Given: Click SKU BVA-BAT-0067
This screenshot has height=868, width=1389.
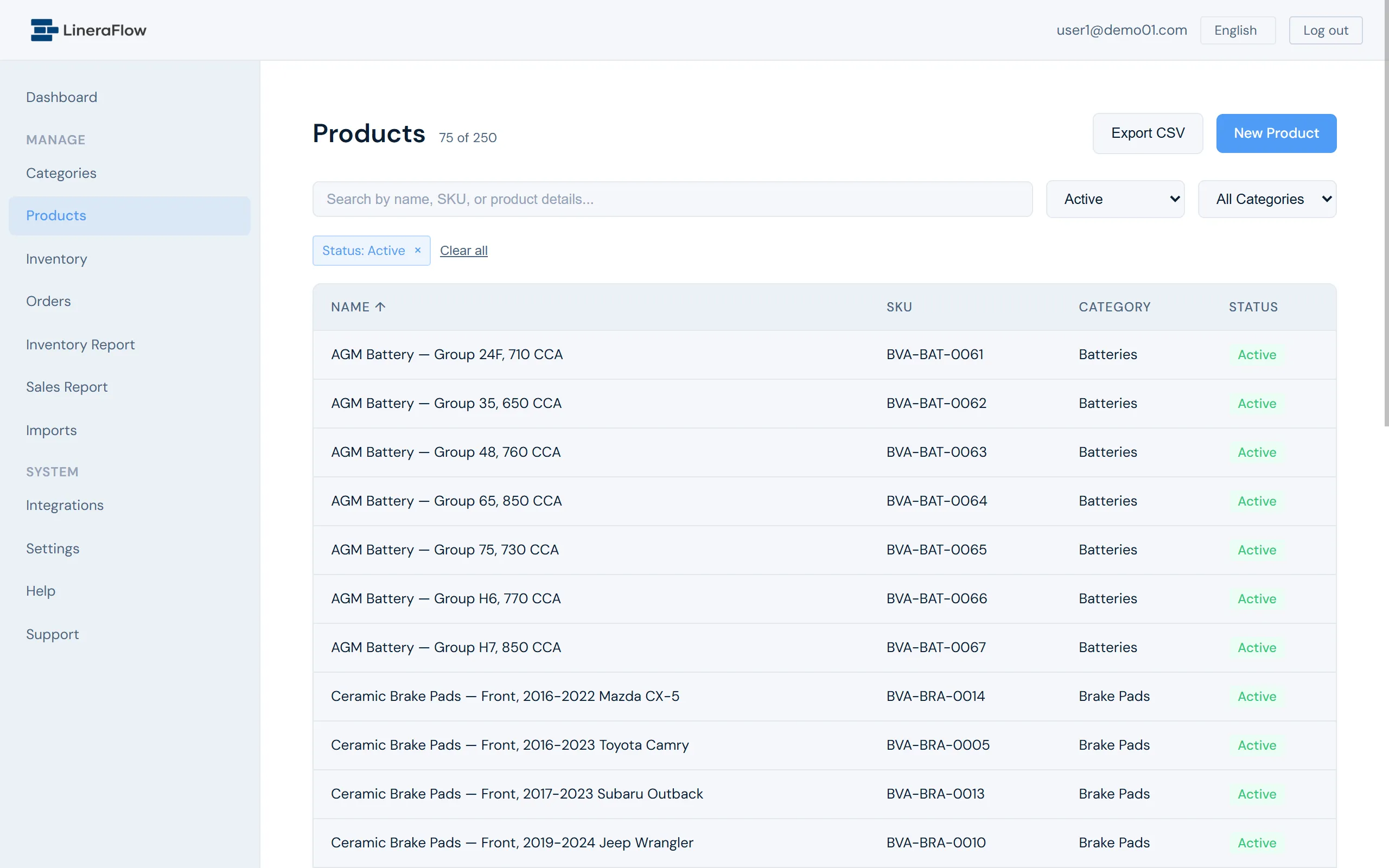Looking at the screenshot, I should 935,648.
